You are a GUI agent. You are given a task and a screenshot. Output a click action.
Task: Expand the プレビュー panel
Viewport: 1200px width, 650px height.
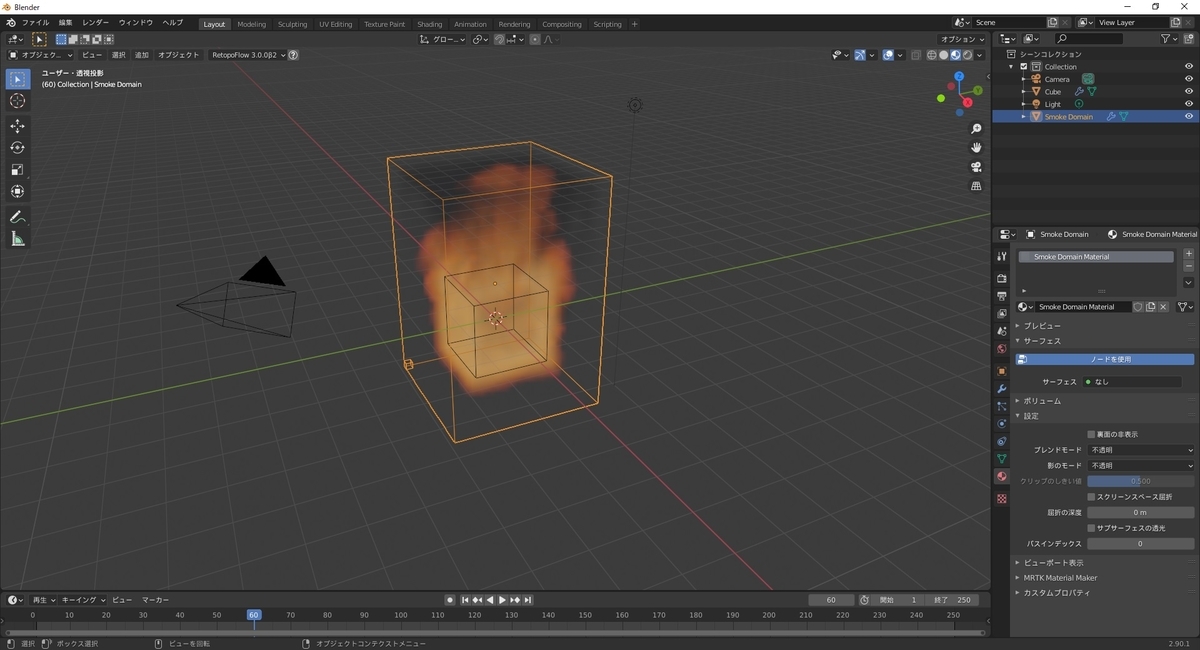(x=1040, y=326)
